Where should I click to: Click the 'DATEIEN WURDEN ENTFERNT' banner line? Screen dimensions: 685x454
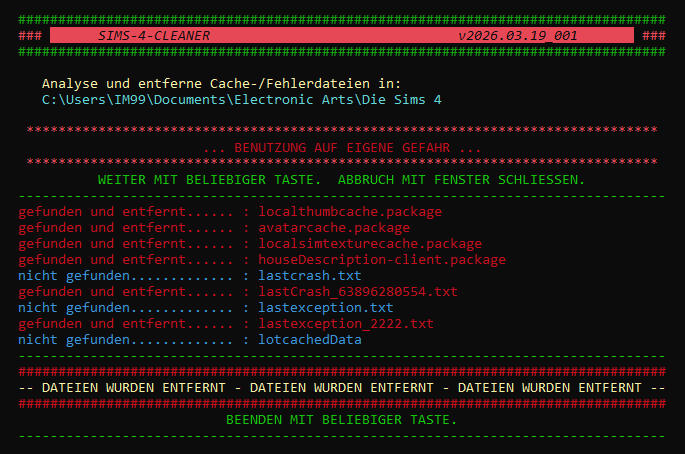click(342, 388)
